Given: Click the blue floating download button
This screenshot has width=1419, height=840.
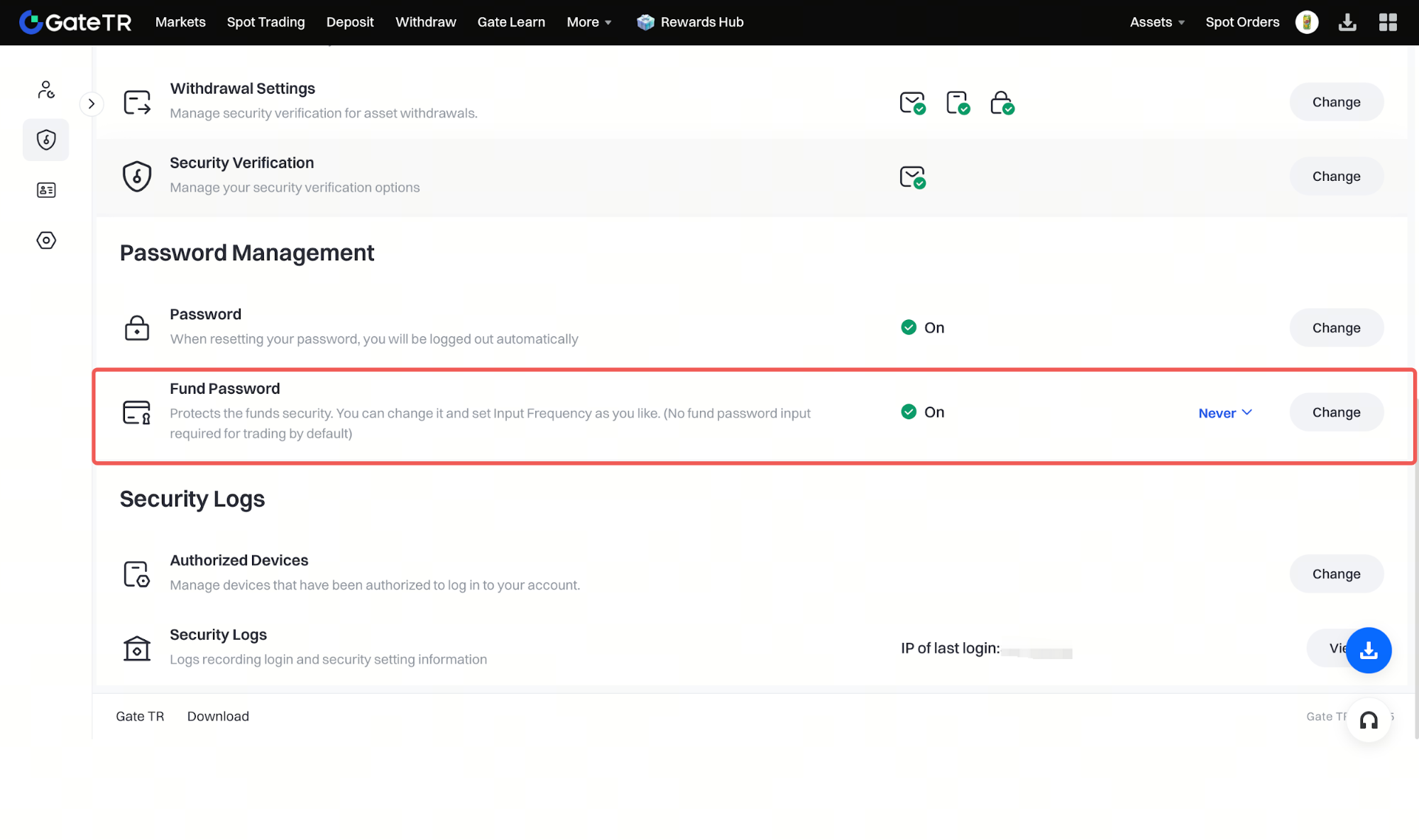Looking at the screenshot, I should click(1368, 650).
